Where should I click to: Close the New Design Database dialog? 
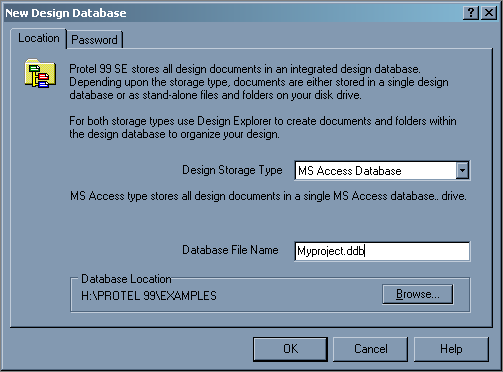pyautogui.click(x=489, y=13)
